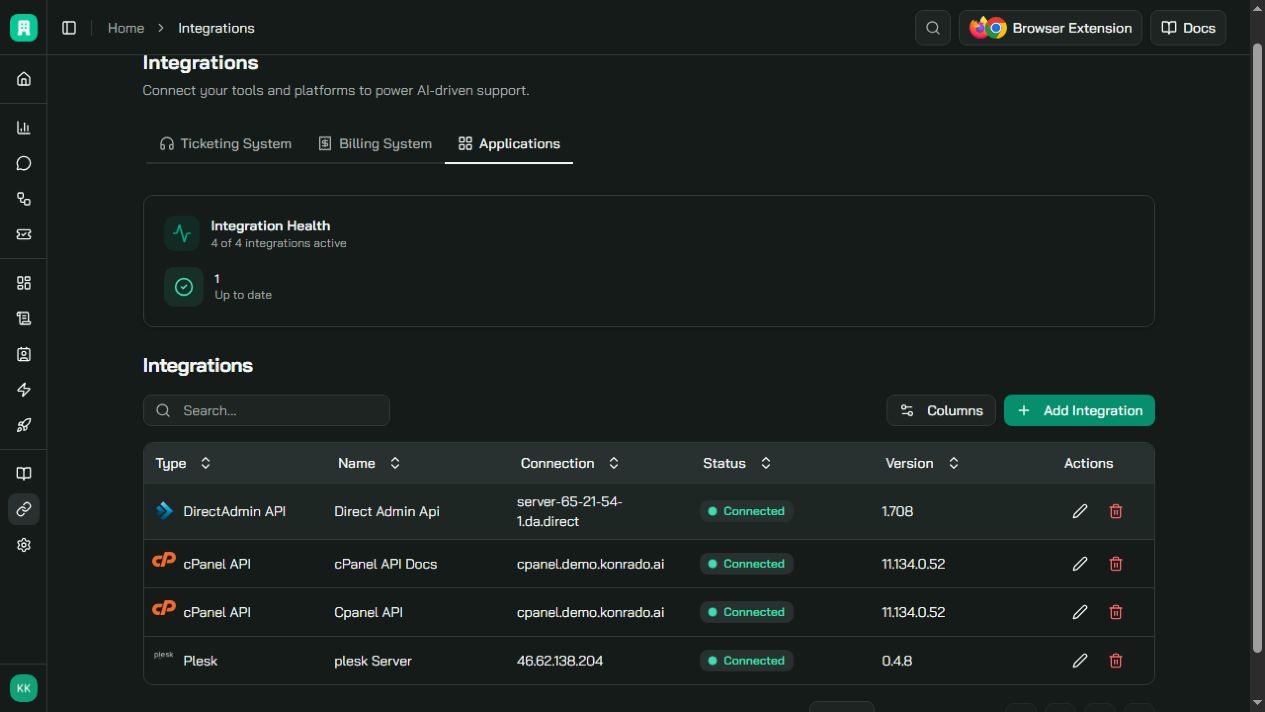Delete the plesk Server integration
This screenshot has width=1265, height=712.
1116,661
